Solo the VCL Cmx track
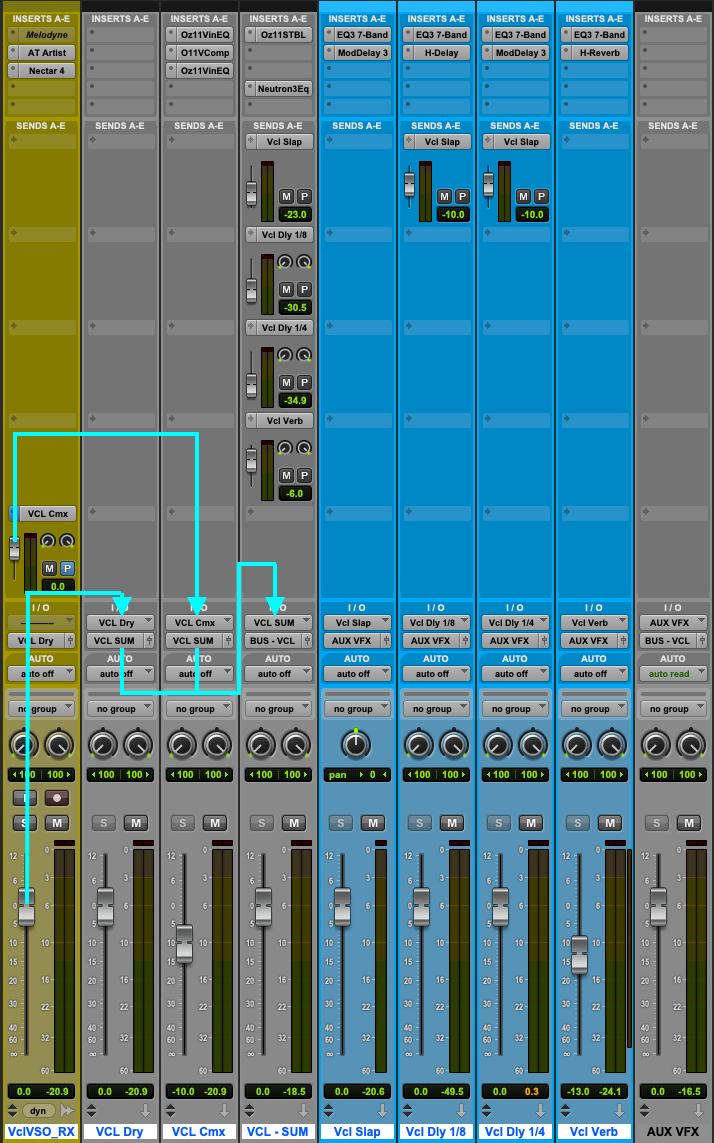714x1143 pixels. tap(182, 823)
